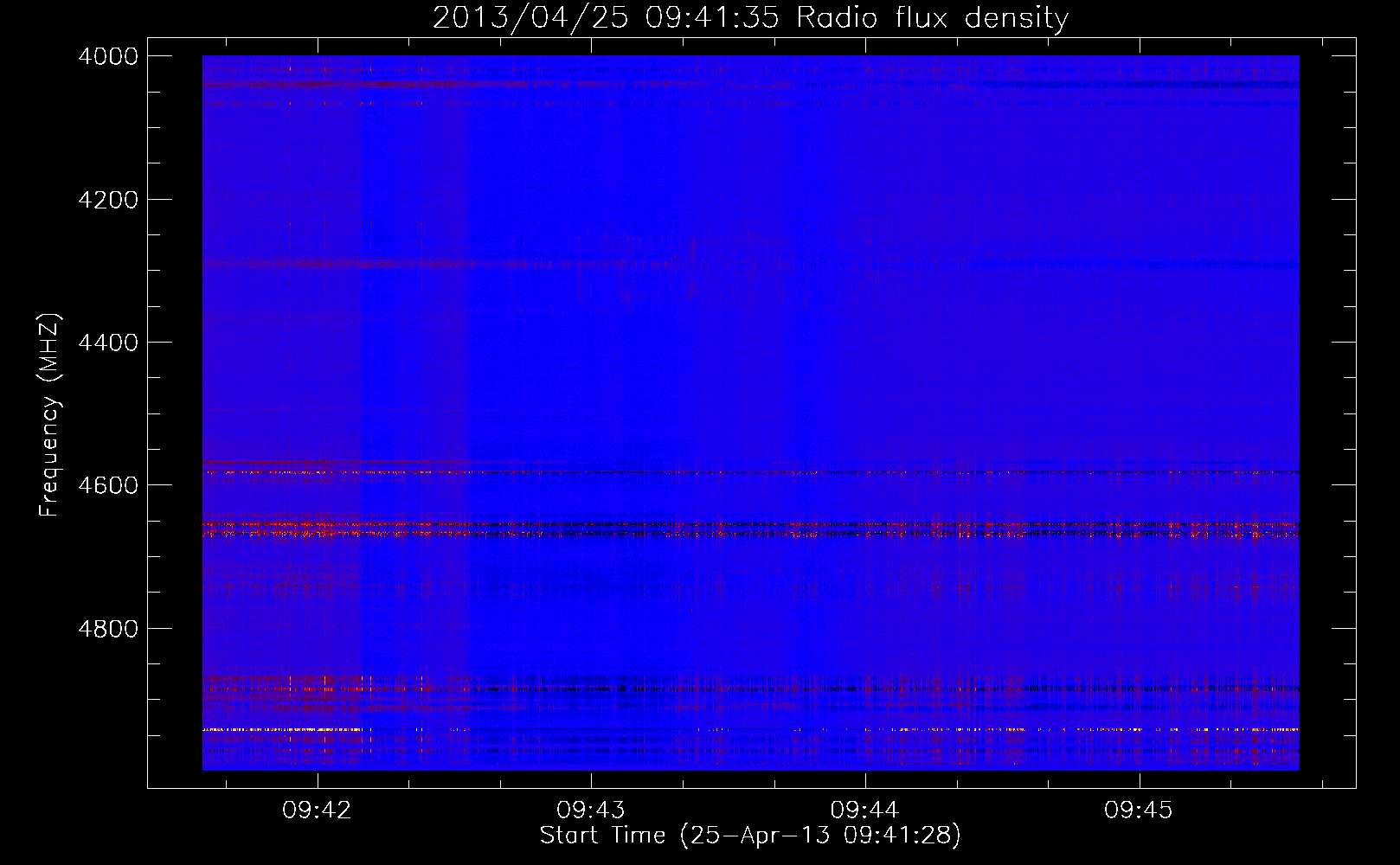
Task: Click the 4000 frequency tick label
Action: click(x=108, y=56)
